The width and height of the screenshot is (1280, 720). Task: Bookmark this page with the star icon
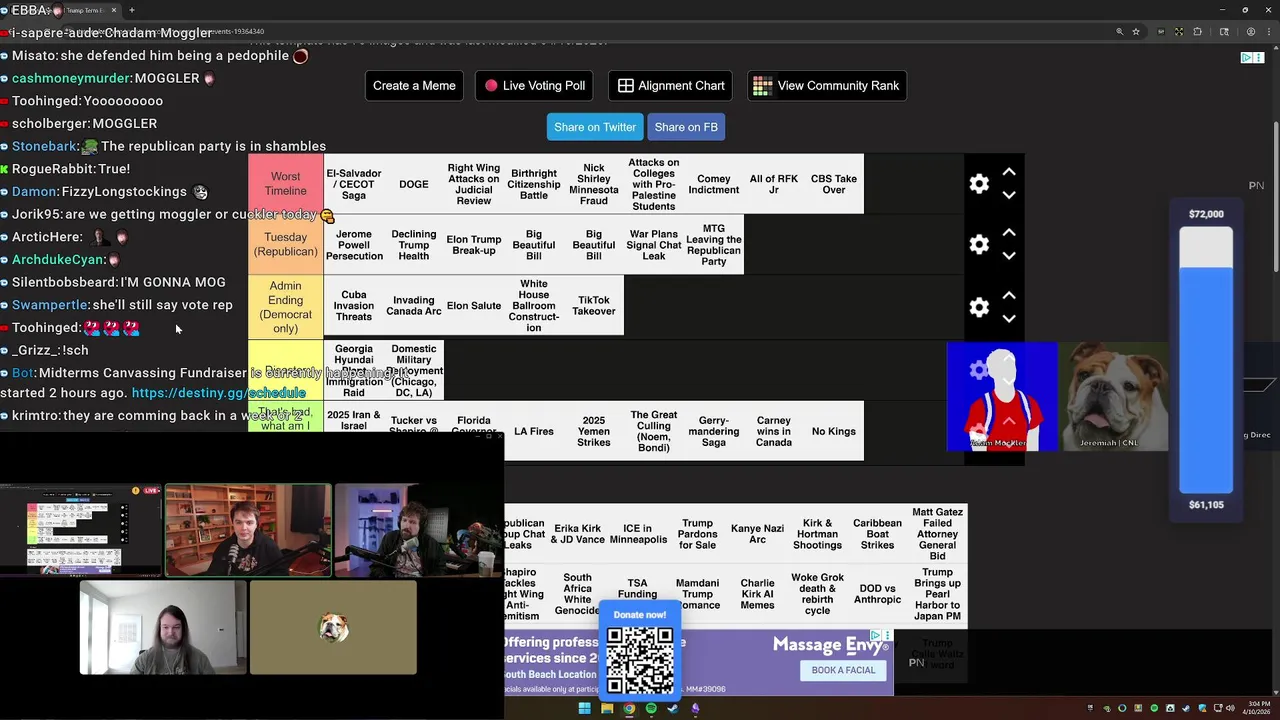point(1136,32)
